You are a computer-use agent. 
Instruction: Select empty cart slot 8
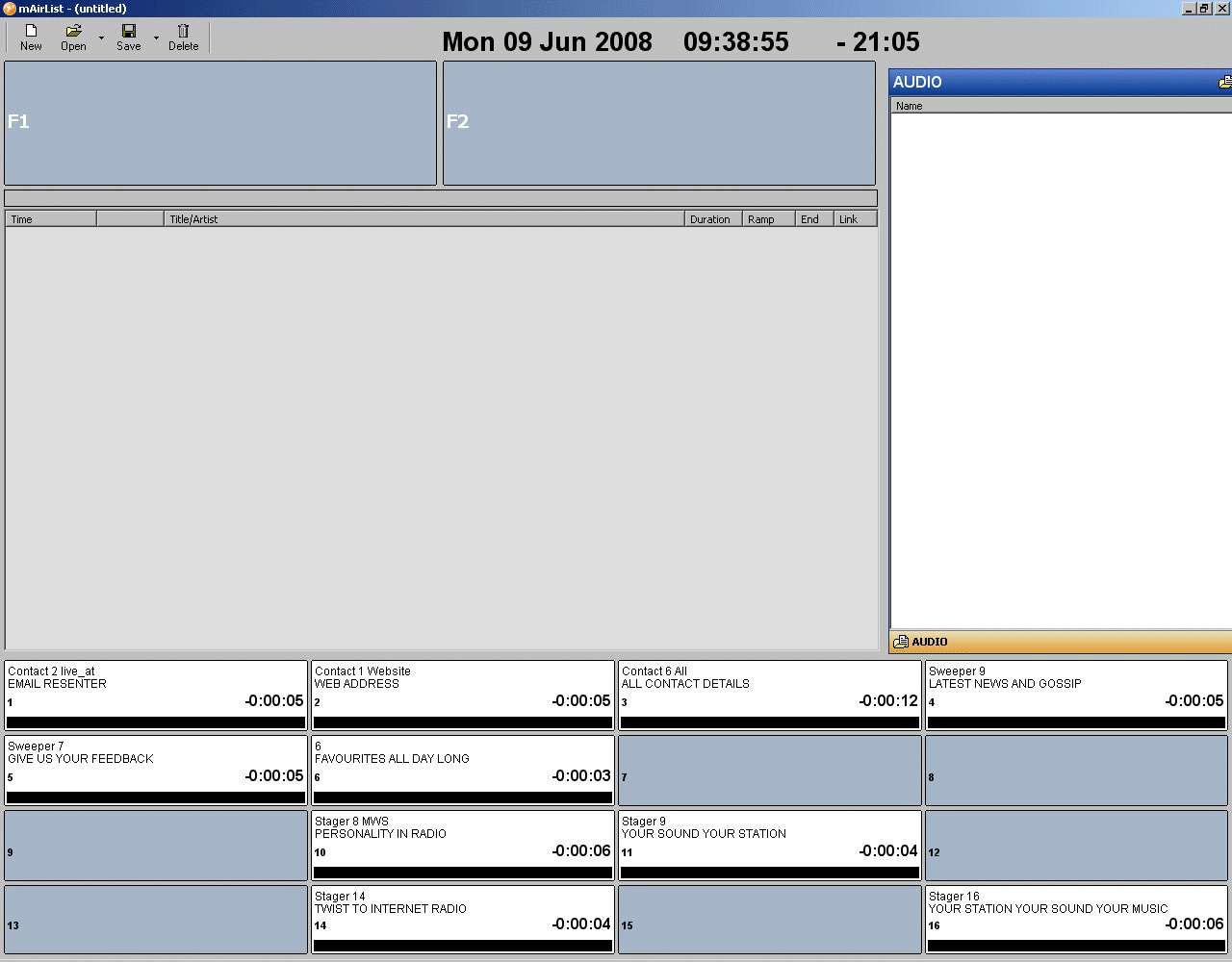1076,770
